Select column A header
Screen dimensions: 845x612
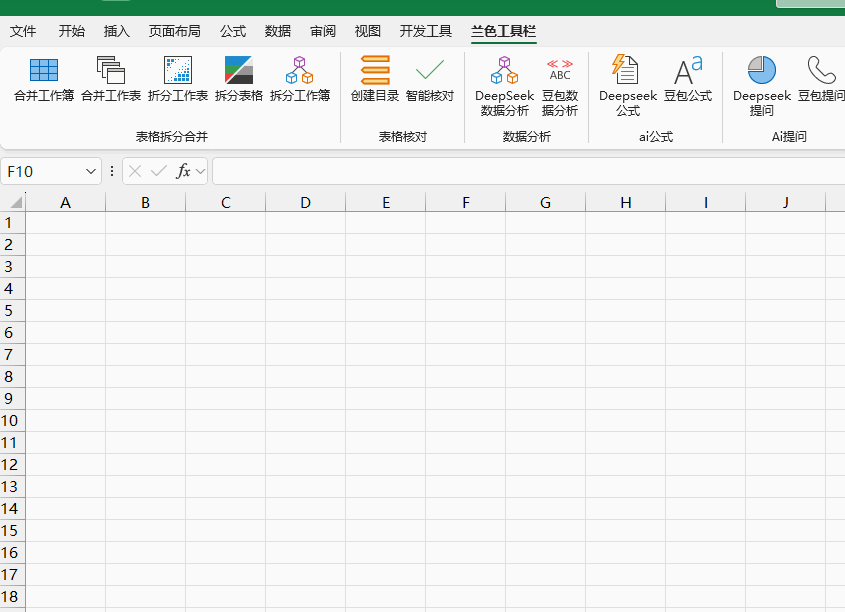[65, 203]
